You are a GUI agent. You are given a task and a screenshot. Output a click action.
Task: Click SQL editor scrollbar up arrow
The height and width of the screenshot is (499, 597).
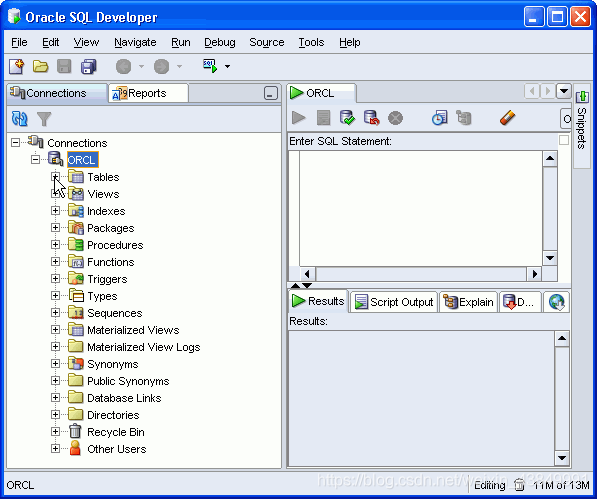tap(550, 159)
